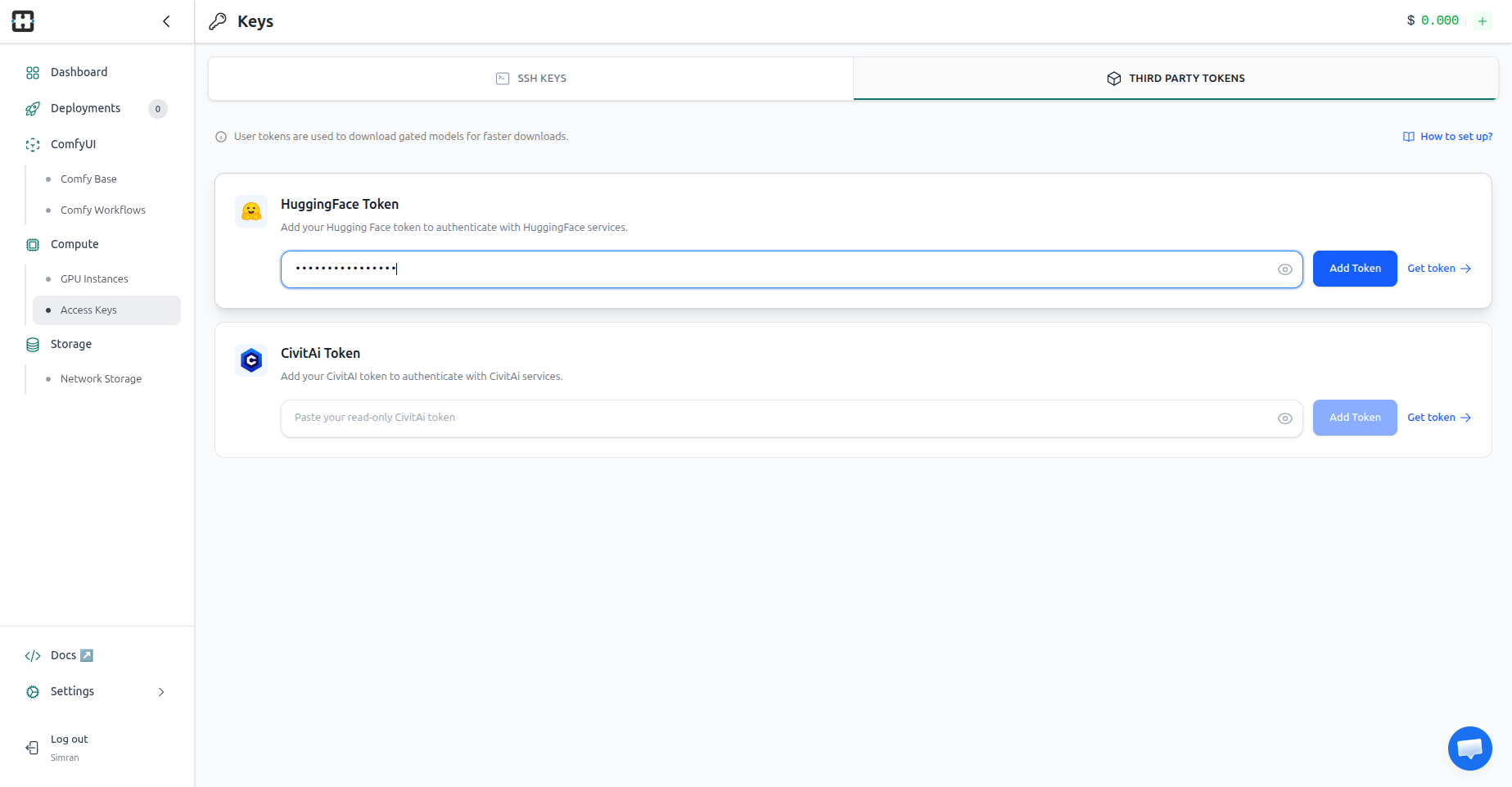This screenshot has width=1512, height=787.
Task: Click the CivitAi logo icon
Action: (x=251, y=360)
